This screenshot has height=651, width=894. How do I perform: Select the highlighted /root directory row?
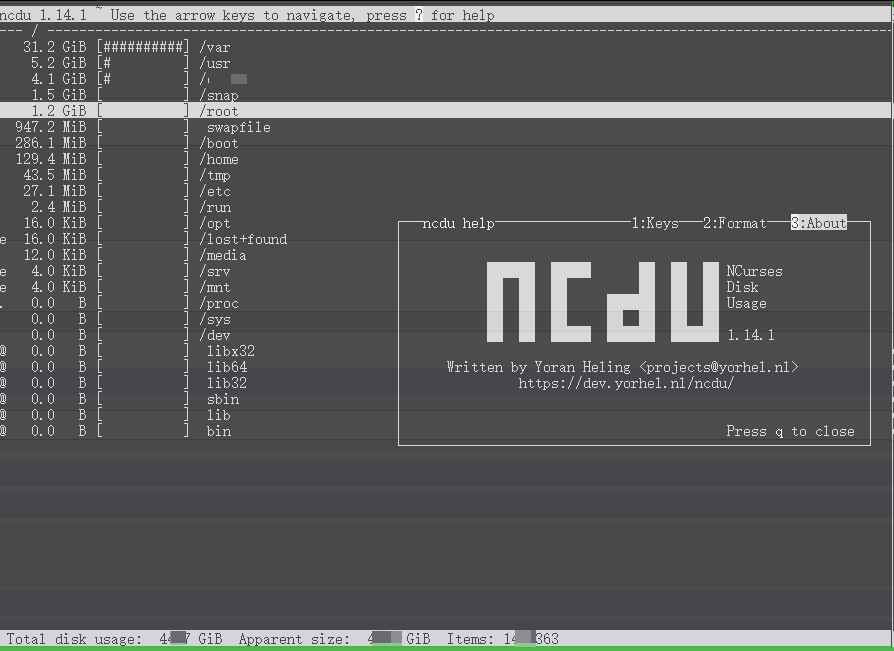coord(445,111)
